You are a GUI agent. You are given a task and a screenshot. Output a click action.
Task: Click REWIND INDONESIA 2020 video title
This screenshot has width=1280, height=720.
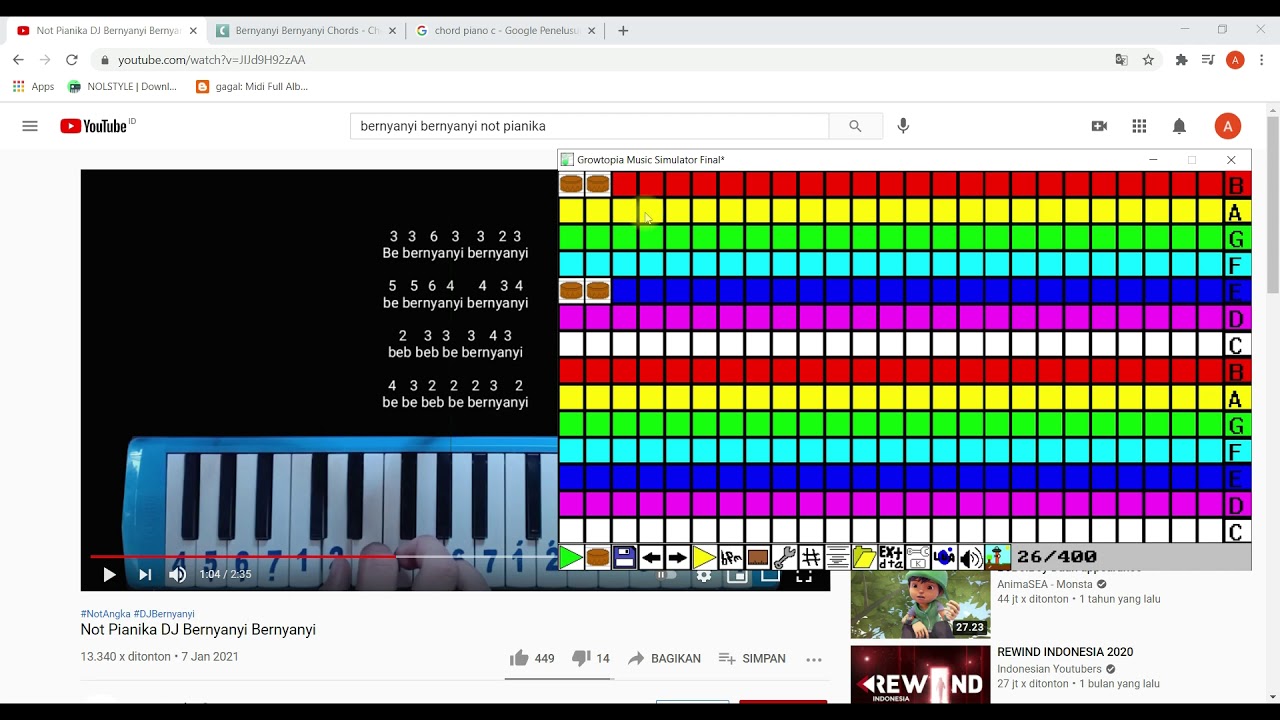[1065, 652]
